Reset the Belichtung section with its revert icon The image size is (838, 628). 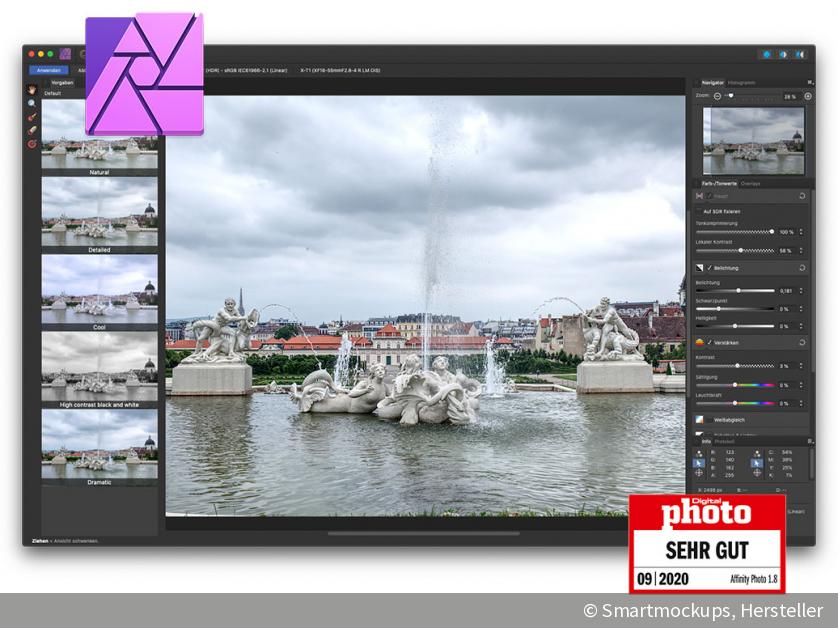[803, 269]
